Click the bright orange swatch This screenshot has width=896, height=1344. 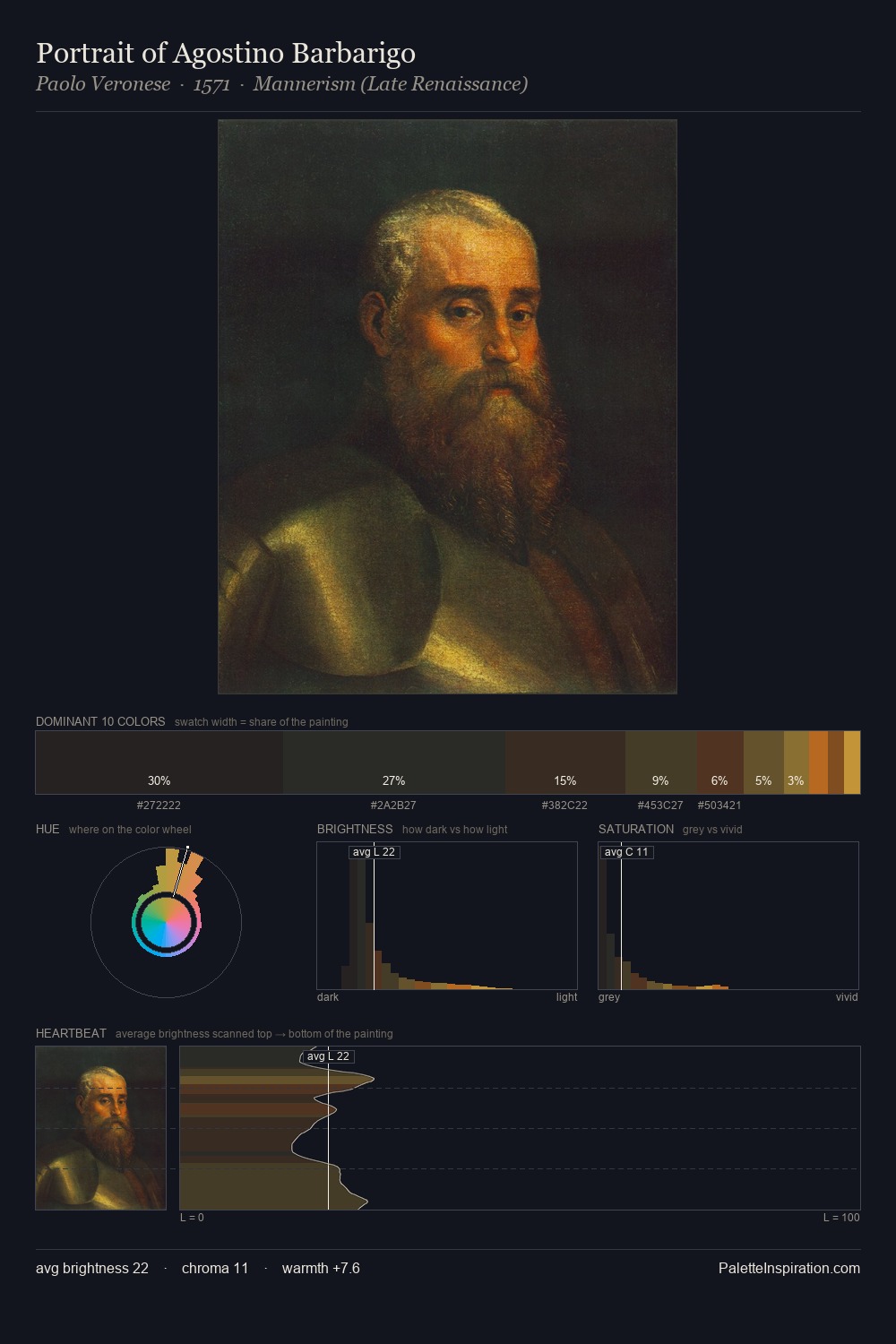pos(818,762)
